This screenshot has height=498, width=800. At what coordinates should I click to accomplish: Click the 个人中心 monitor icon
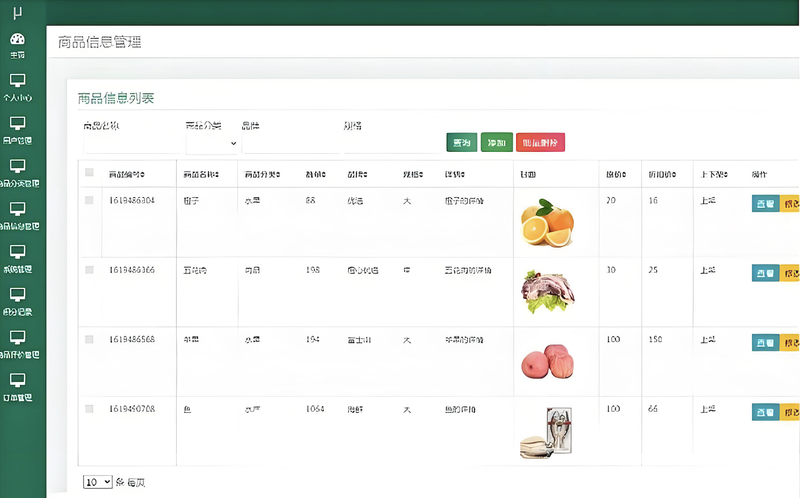[x=17, y=81]
